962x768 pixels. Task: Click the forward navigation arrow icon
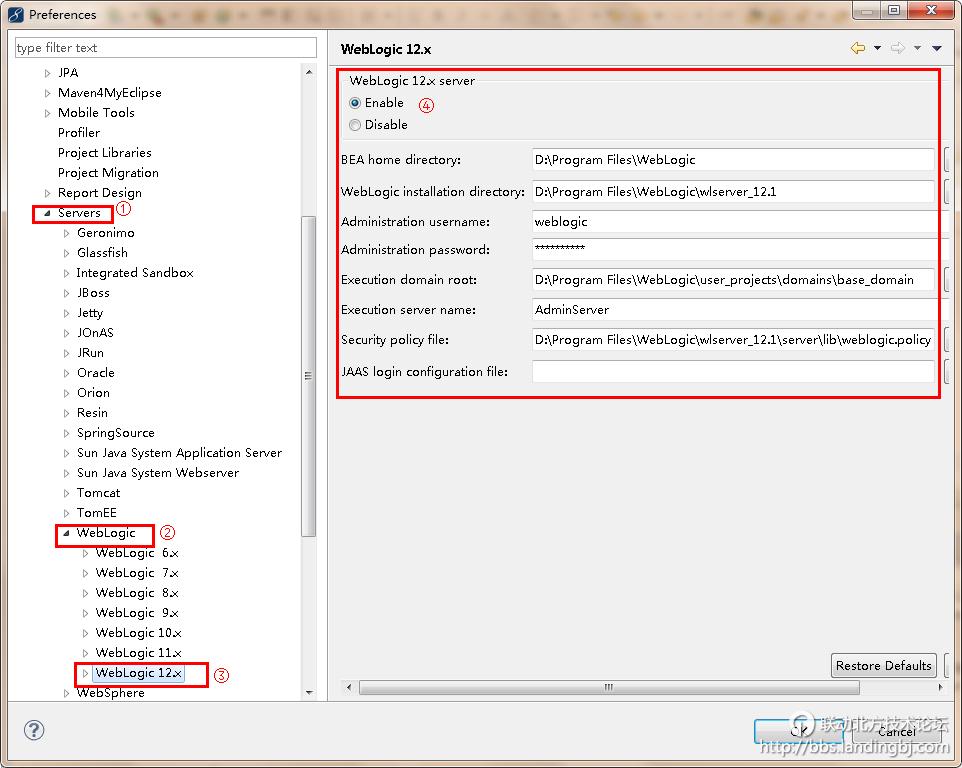(897, 48)
